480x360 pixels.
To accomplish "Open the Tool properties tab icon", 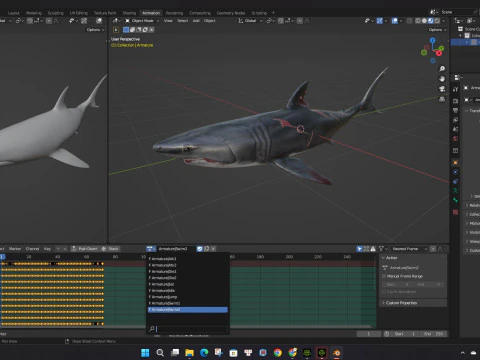I will click(x=455, y=89).
